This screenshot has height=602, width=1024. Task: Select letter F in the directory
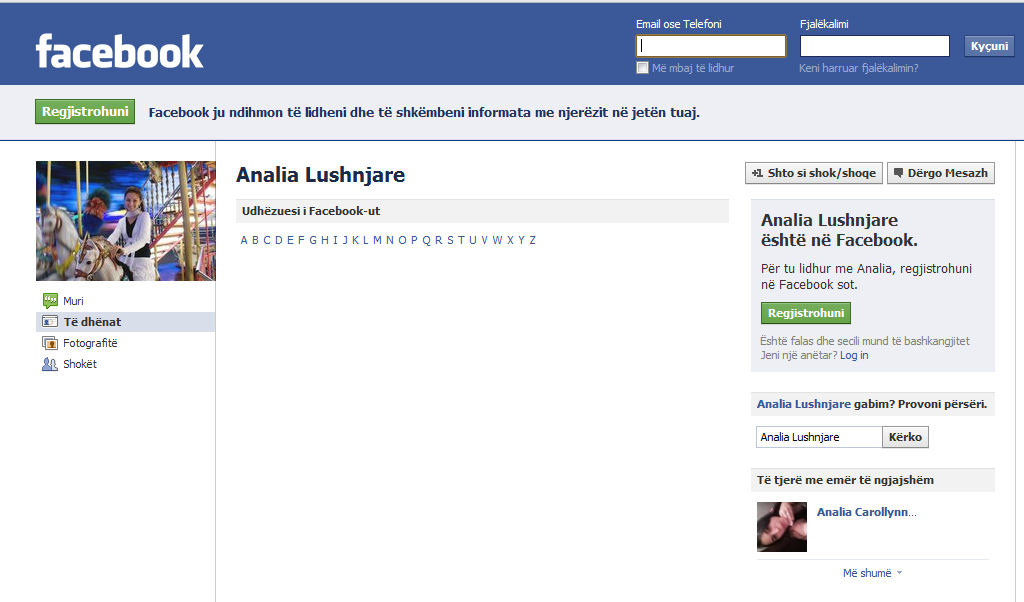(301, 240)
